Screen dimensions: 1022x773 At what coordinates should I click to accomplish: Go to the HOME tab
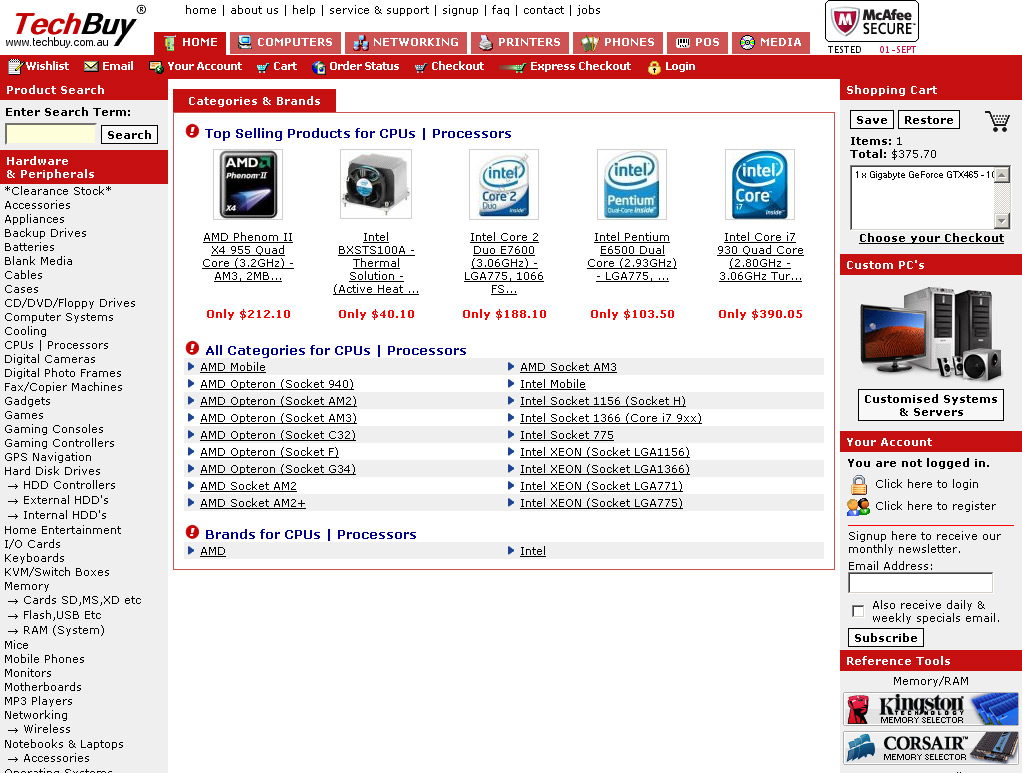(190, 43)
